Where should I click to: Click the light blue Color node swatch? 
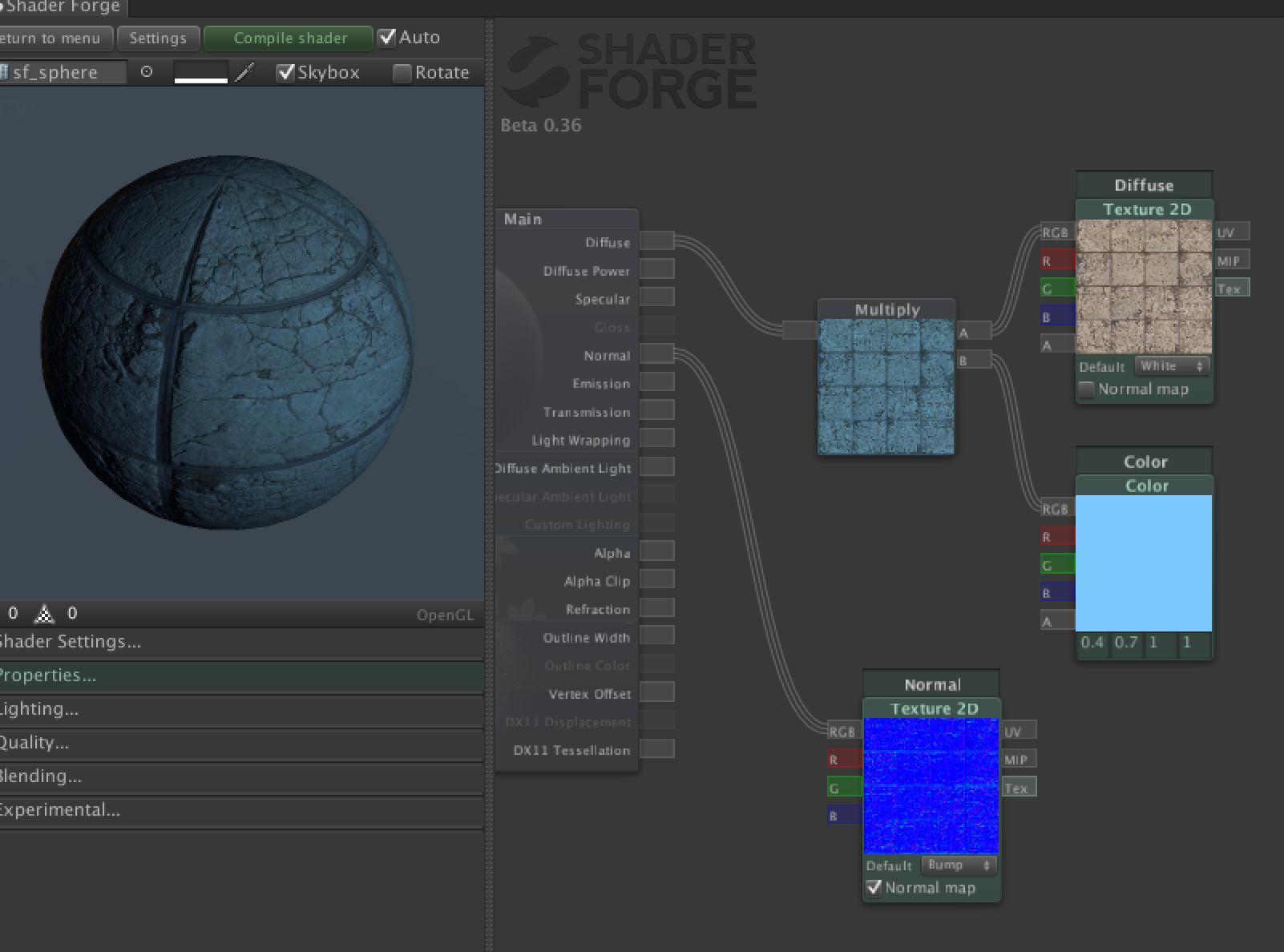(x=1144, y=563)
